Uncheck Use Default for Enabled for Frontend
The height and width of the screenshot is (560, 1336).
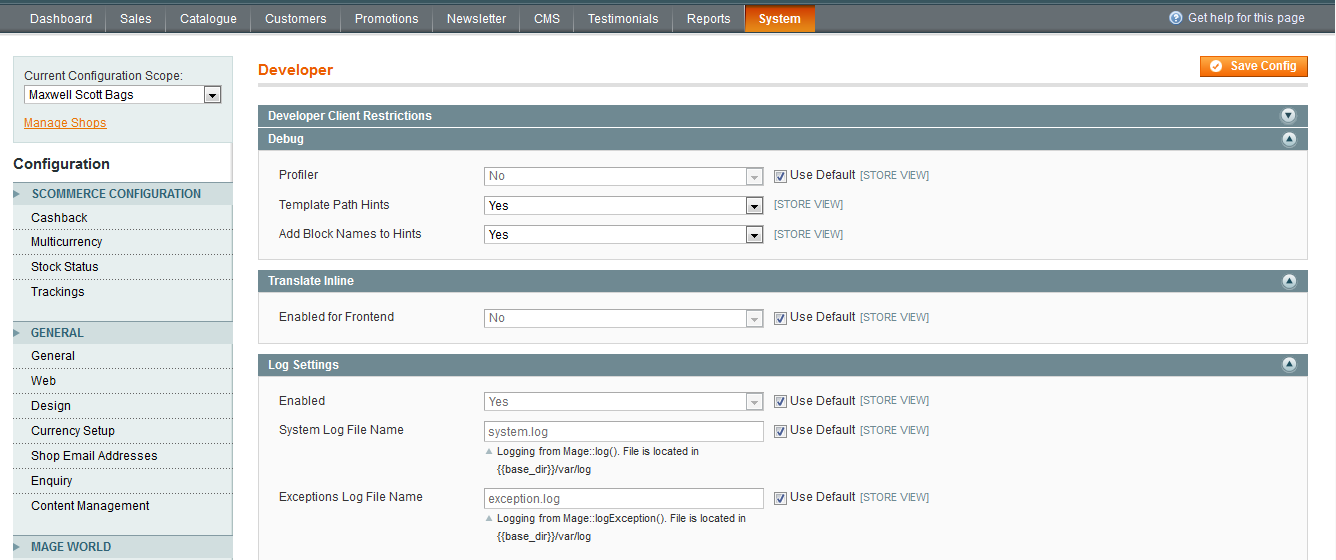coord(780,318)
